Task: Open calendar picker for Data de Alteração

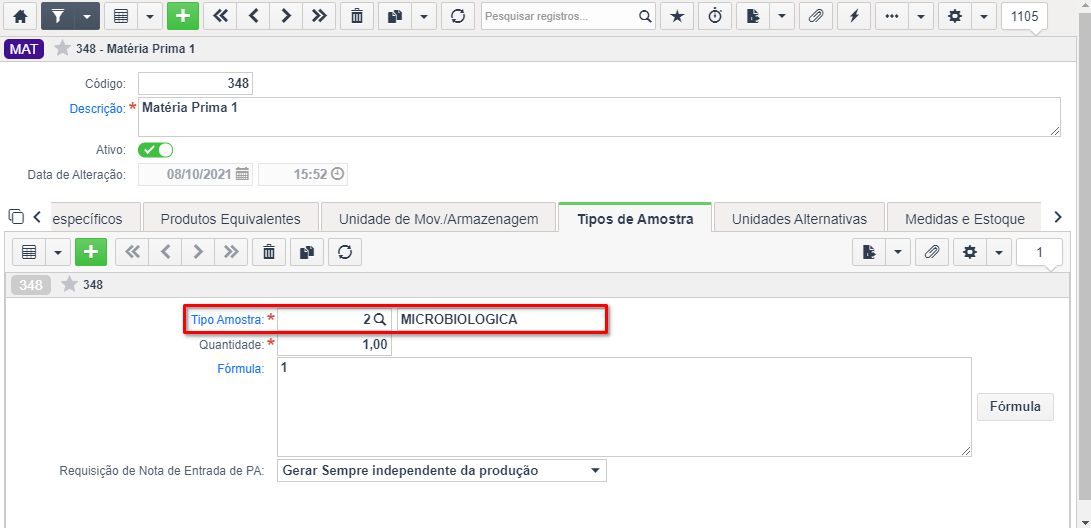Action: tap(242, 175)
